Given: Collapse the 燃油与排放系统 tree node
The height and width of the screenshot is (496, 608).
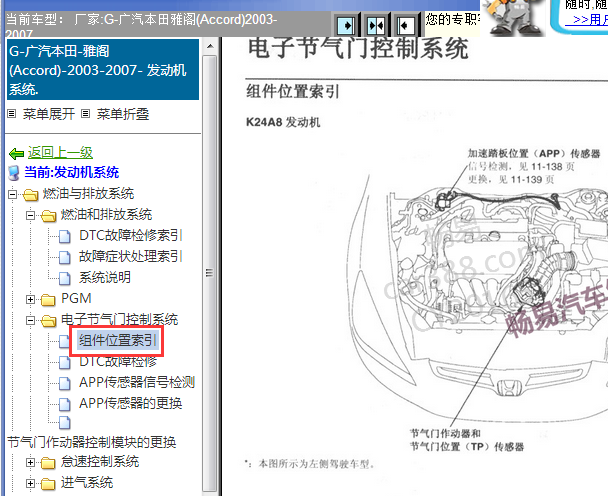Looking at the screenshot, I should pyautogui.click(x=12, y=194).
